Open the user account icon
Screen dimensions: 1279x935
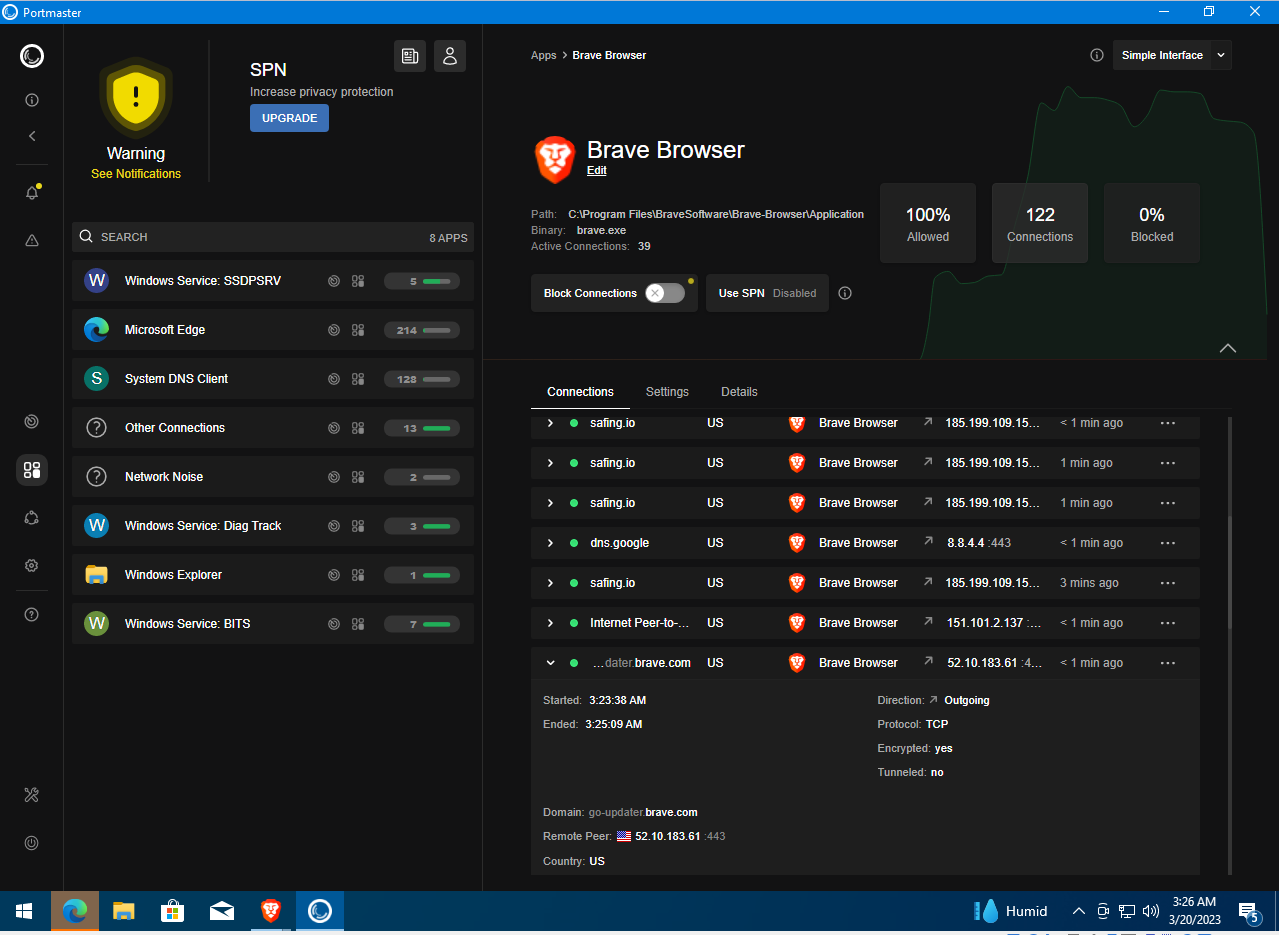[x=450, y=56]
